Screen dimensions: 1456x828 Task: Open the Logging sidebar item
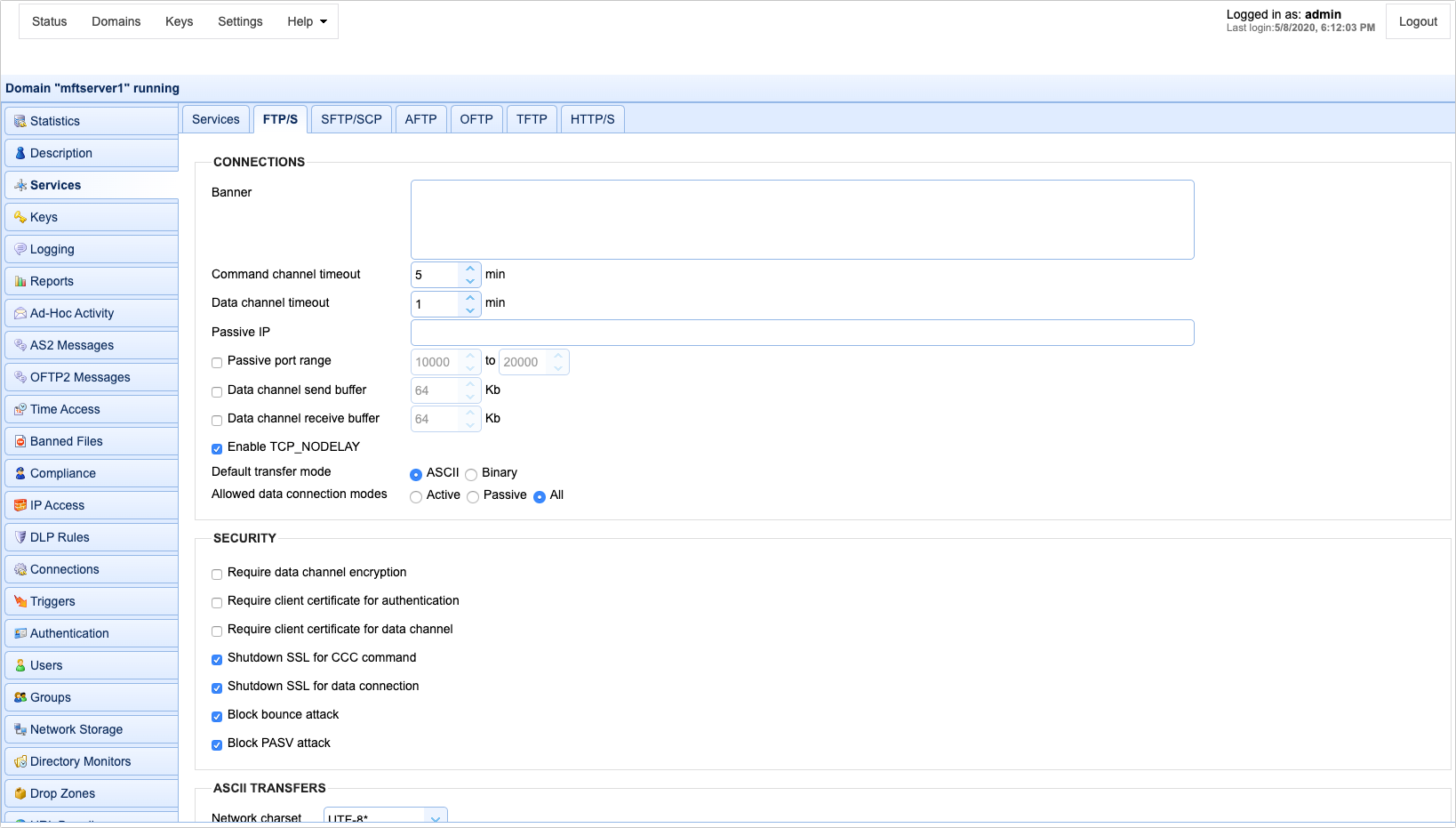point(51,249)
